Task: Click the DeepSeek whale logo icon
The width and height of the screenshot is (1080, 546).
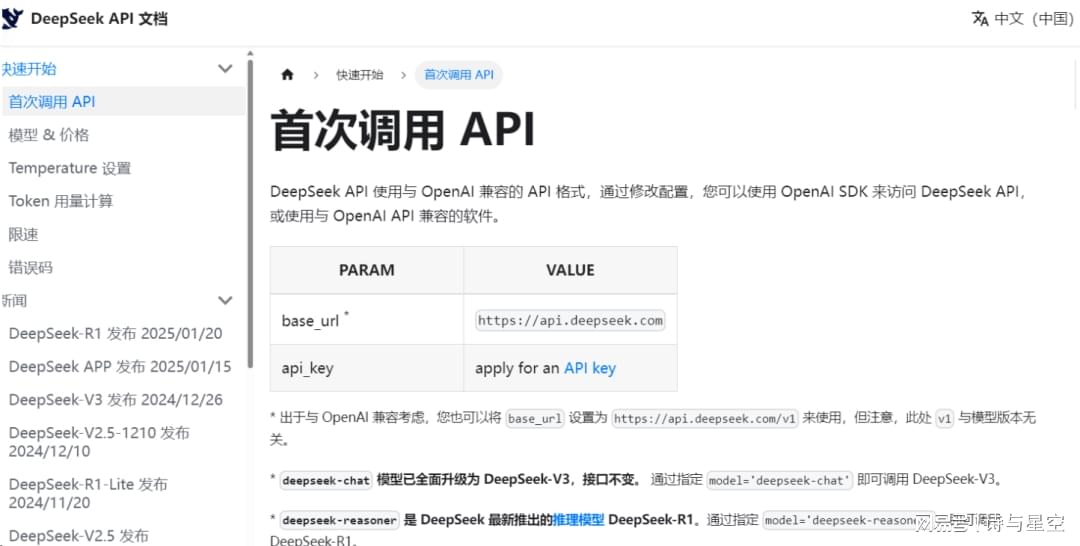Action: [11, 19]
